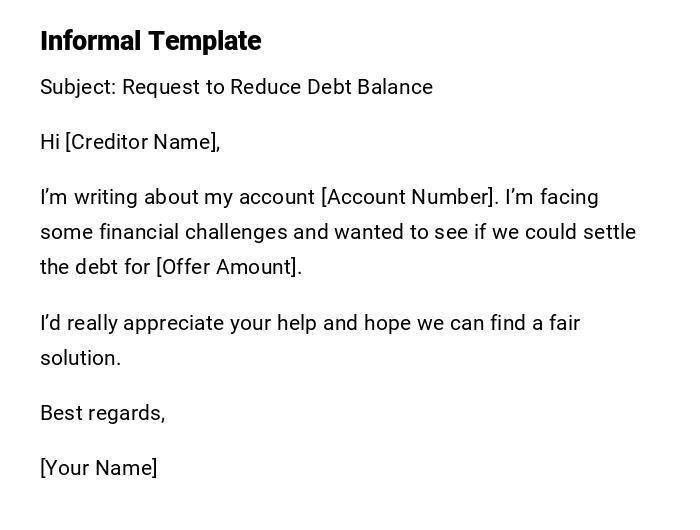The image size is (700, 530).
Task: Click the "Informal Template" heading
Action: [x=150, y=41]
